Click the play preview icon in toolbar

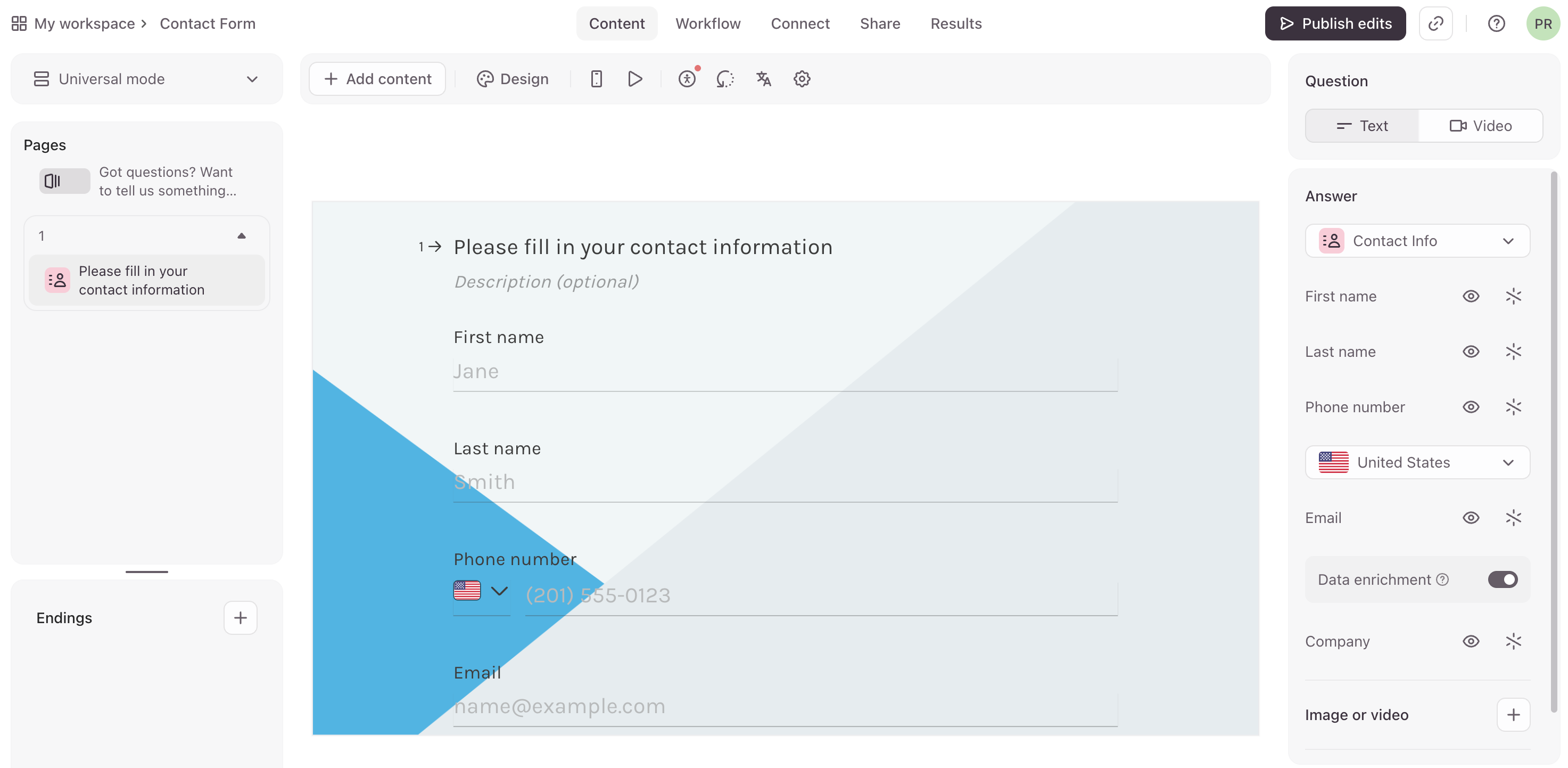point(634,79)
